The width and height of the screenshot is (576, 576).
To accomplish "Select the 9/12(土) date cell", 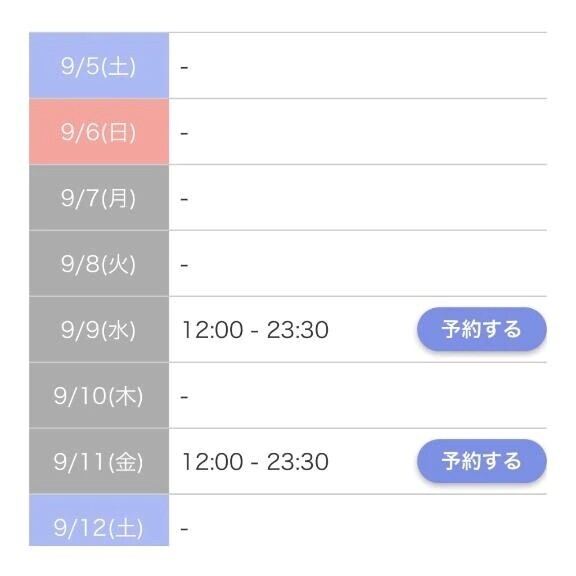I will point(99,520).
